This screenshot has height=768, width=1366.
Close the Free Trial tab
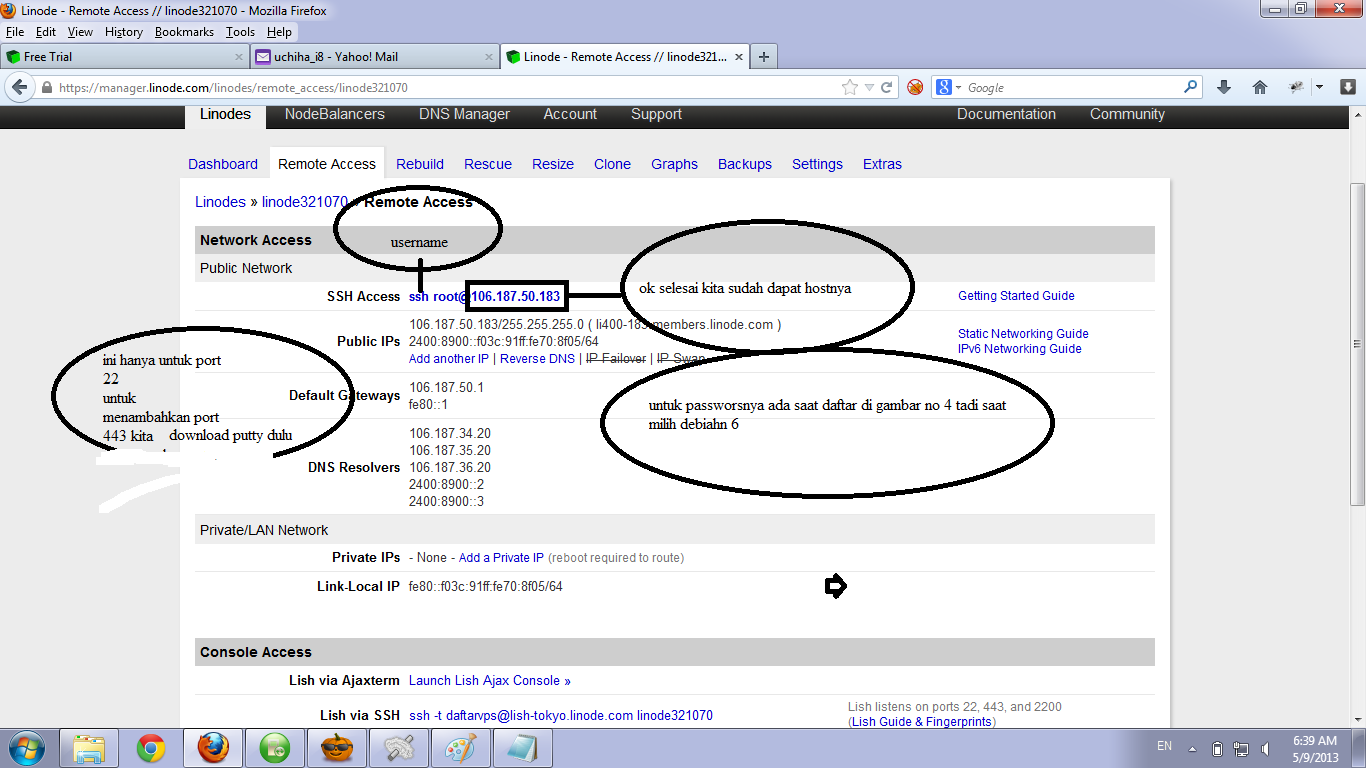click(x=238, y=57)
